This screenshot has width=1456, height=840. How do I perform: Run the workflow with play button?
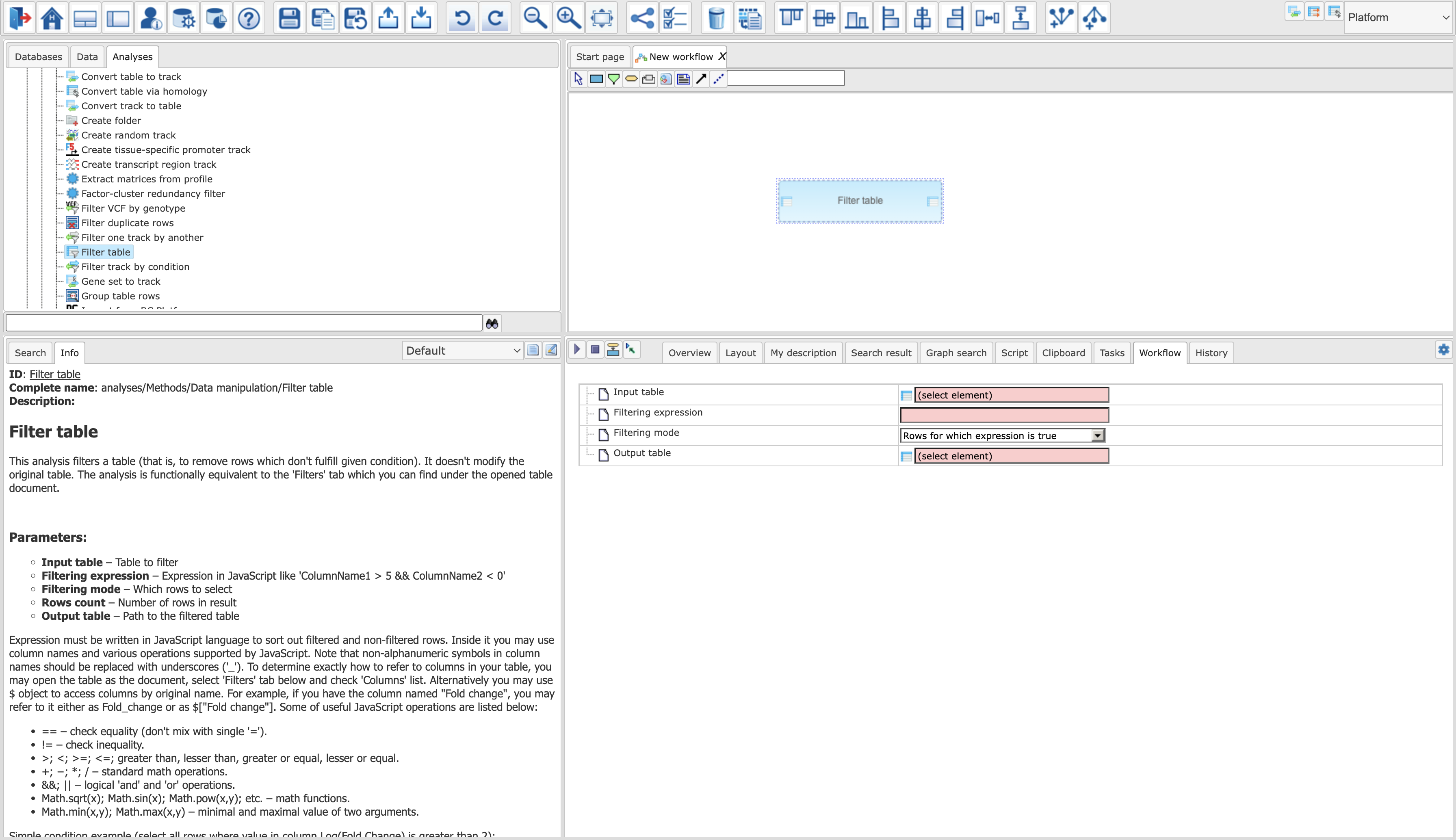pos(577,349)
